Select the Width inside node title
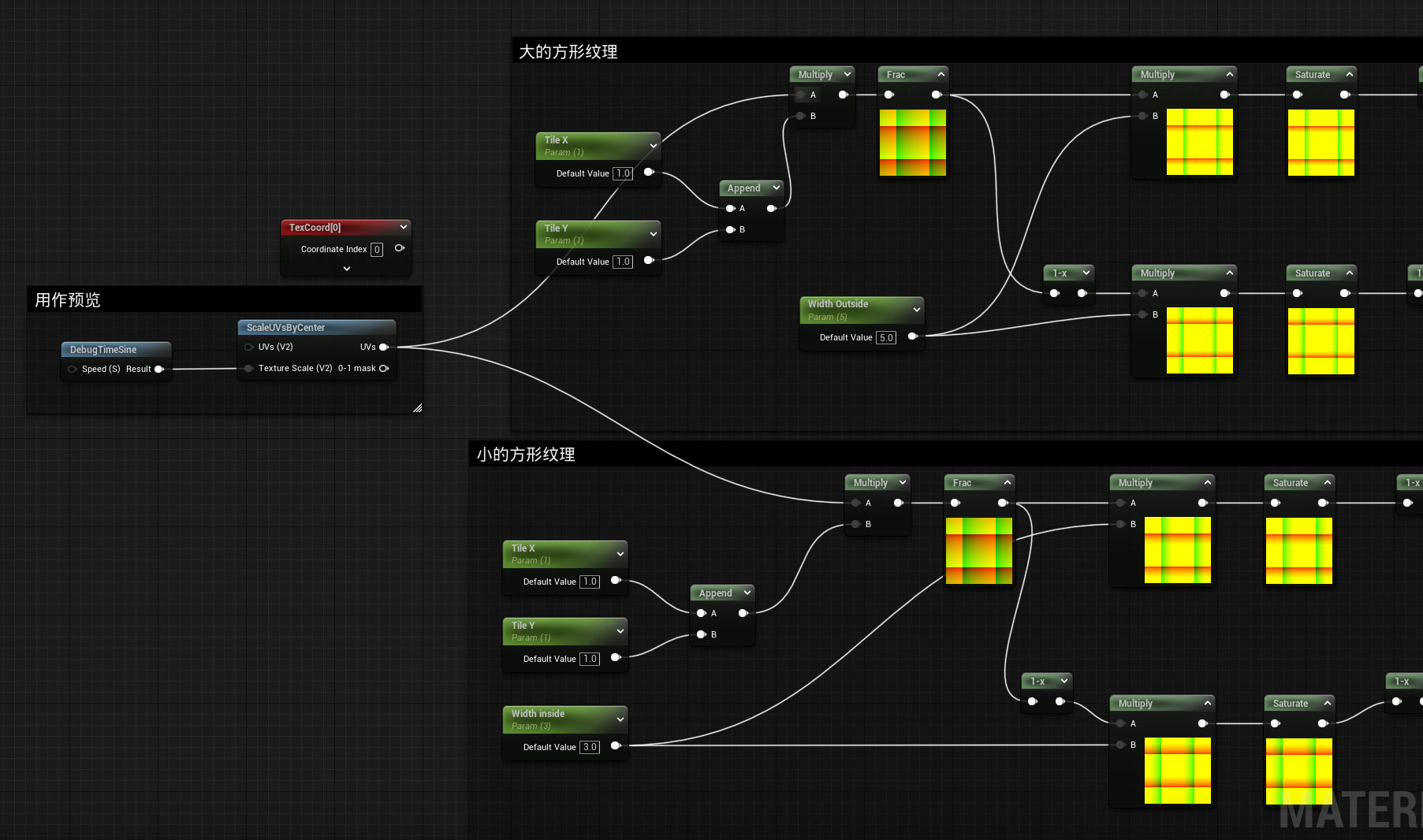The width and height of the screenshot is (1423, 840). tap(538, 714)
